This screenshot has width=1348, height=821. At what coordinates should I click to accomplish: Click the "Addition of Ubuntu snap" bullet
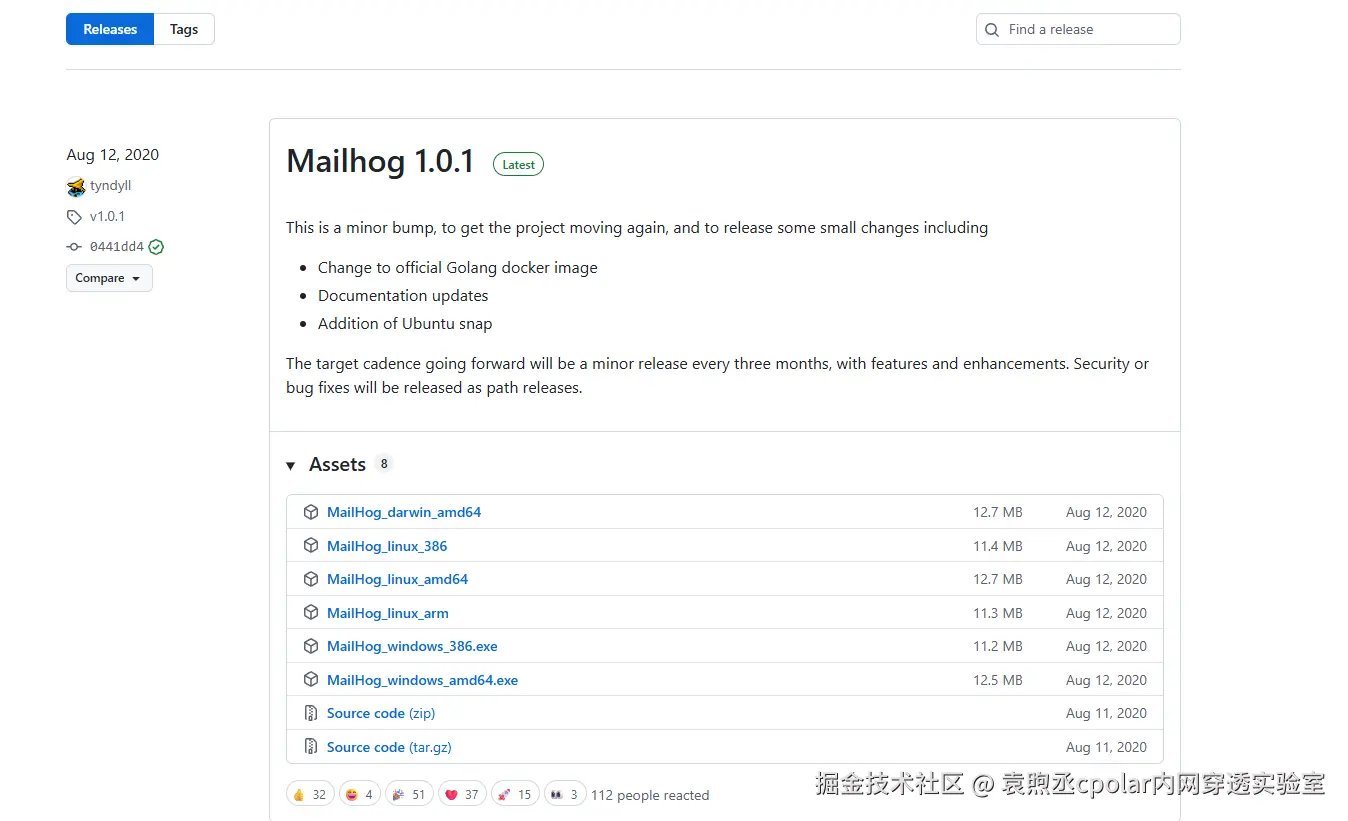click(405, 324)
